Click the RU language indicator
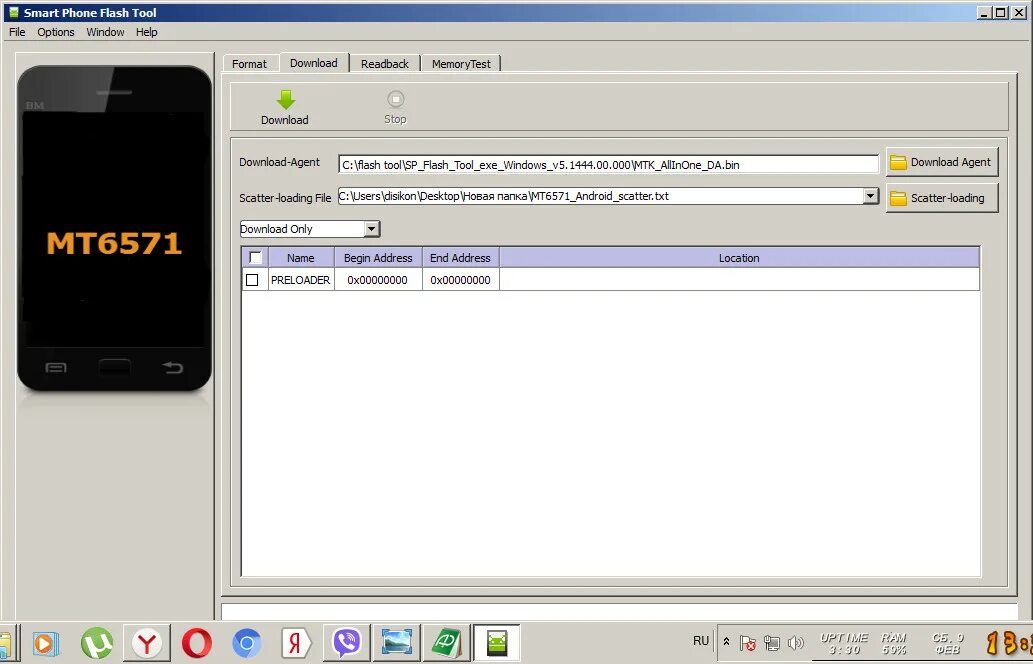 coord(701,641)
